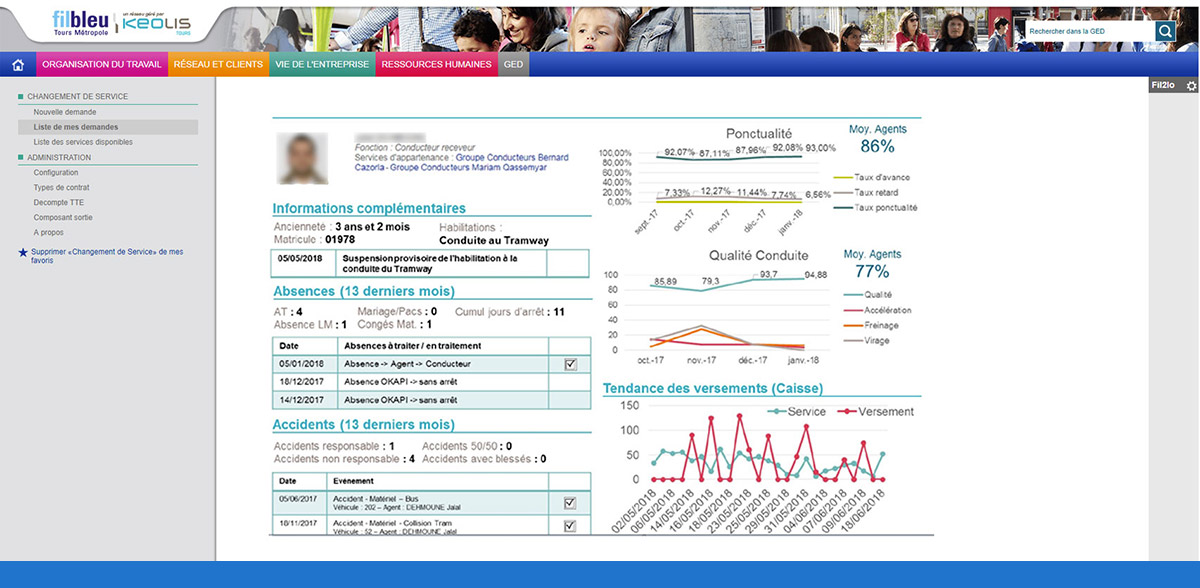Toggle the checkbox for the 05/01/2018 absence

(x=570, y=364)
